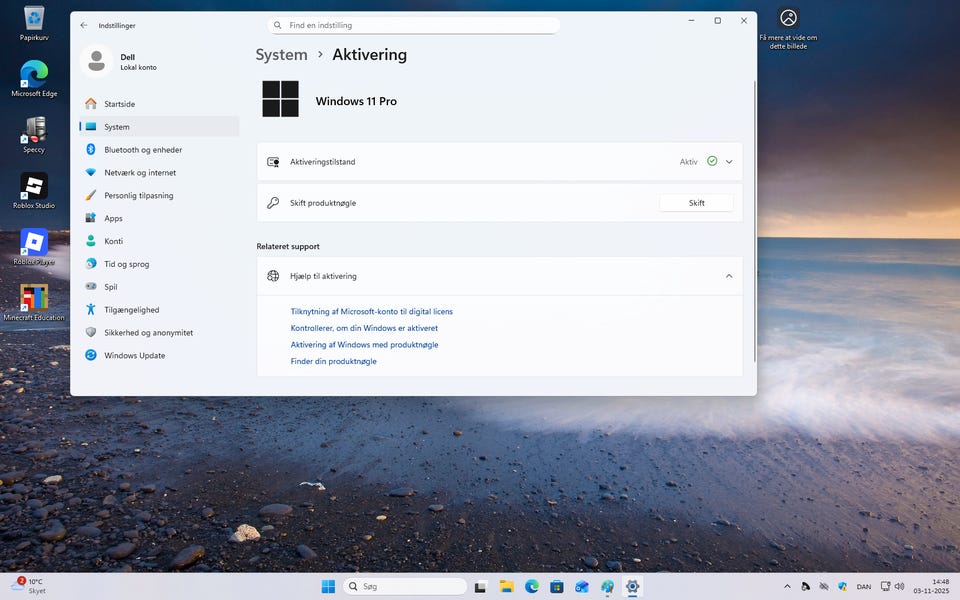Open Netværk og internet page
Image resolution: width=960 pixels, height=600 pixels.
140,173
